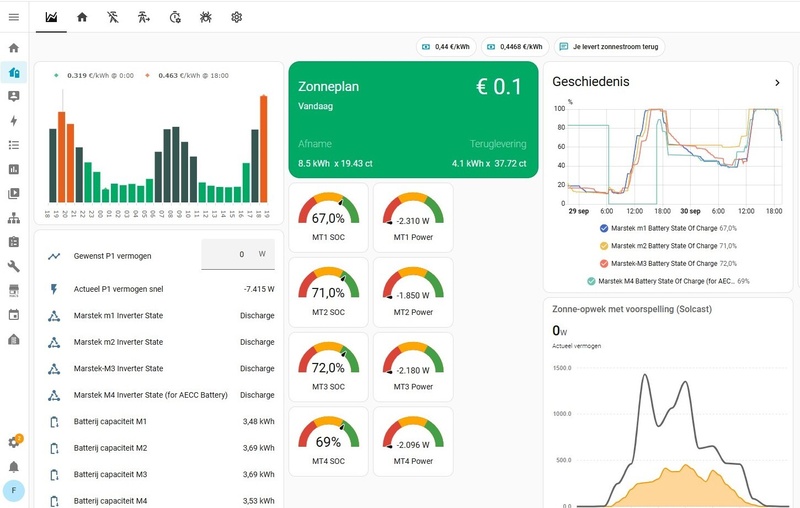Open the network hierarchy sidebar icon

14,218
